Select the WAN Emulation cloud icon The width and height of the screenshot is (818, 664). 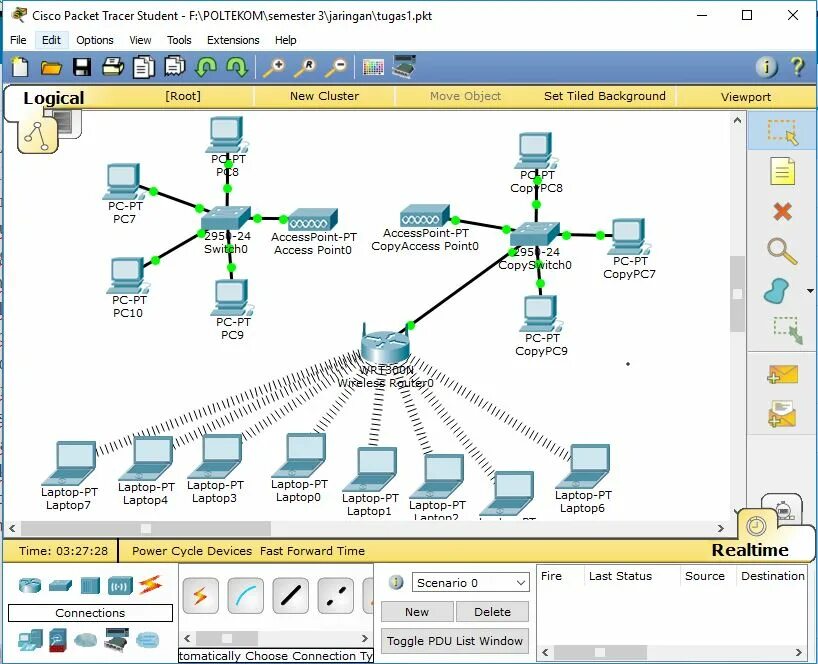click(86, 640)
